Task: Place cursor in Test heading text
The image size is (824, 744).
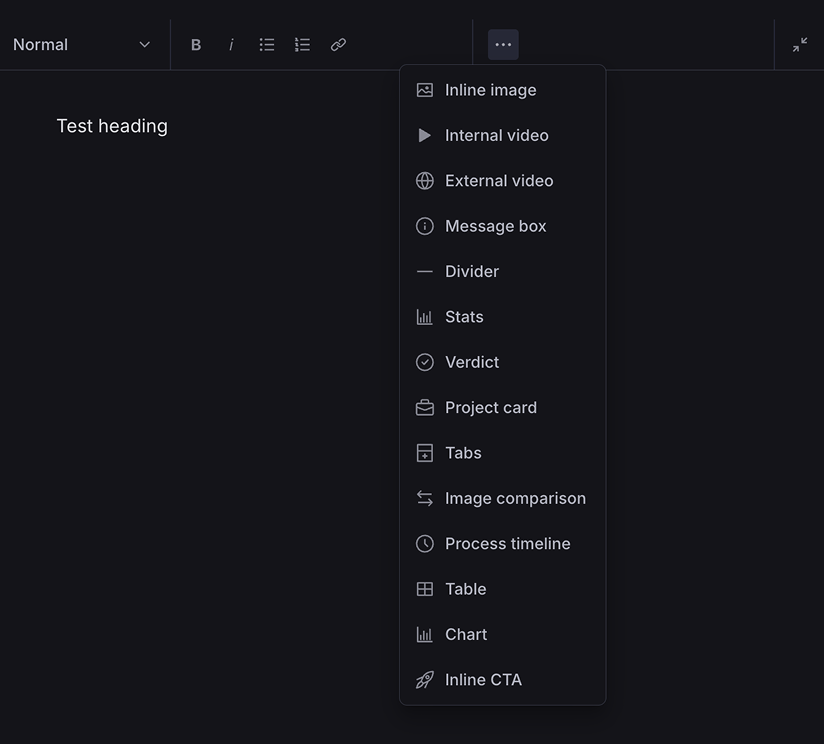Action: point(112,126)
